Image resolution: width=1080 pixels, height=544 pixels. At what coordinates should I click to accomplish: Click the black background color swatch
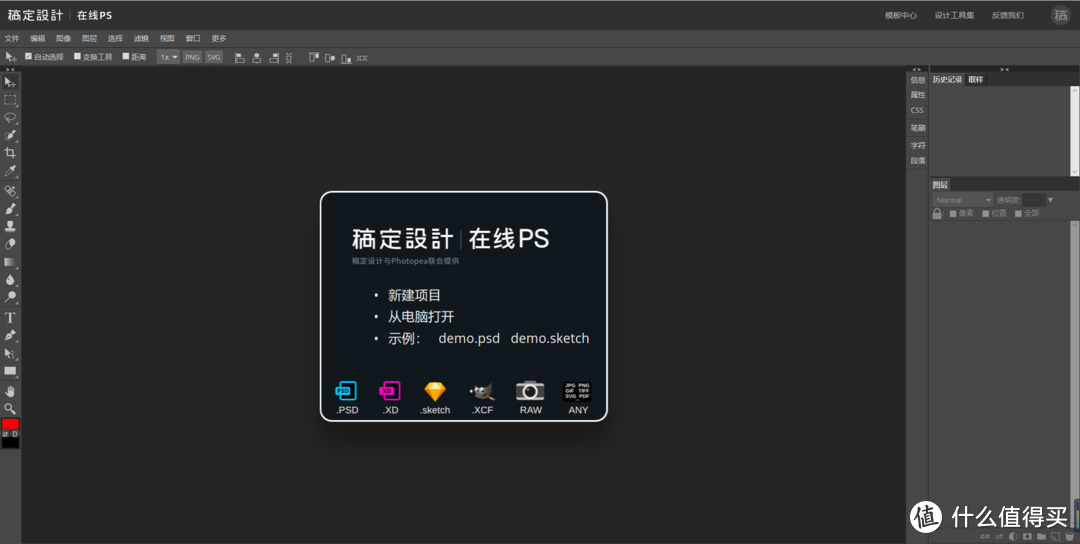point(10,443)
